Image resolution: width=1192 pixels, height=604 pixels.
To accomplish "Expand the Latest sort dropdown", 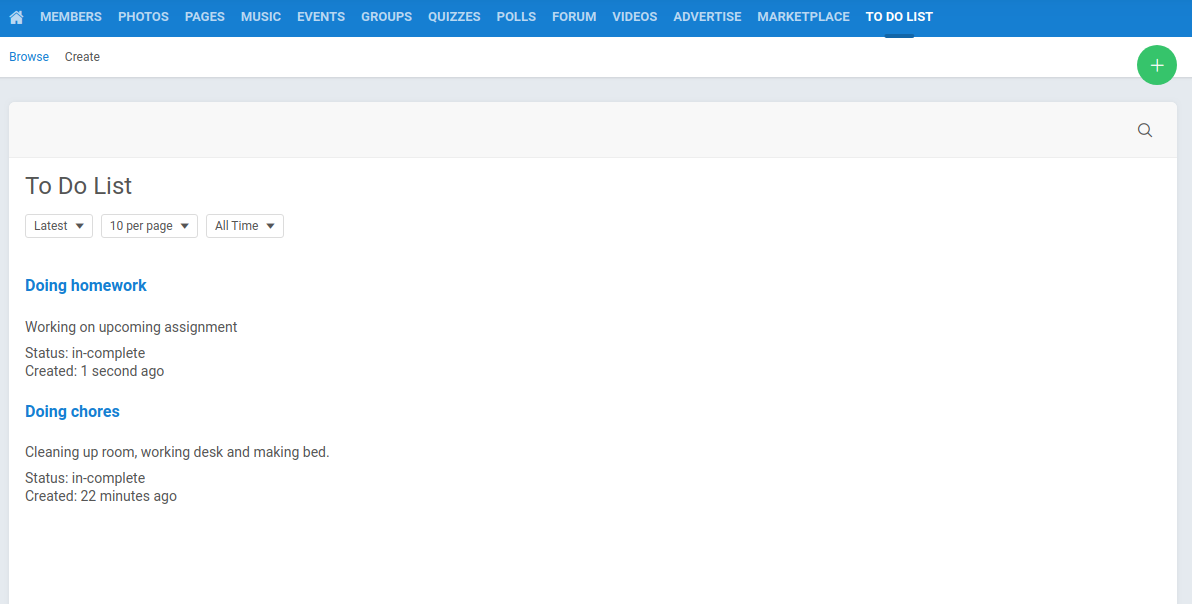I will (x=59, y=226).
